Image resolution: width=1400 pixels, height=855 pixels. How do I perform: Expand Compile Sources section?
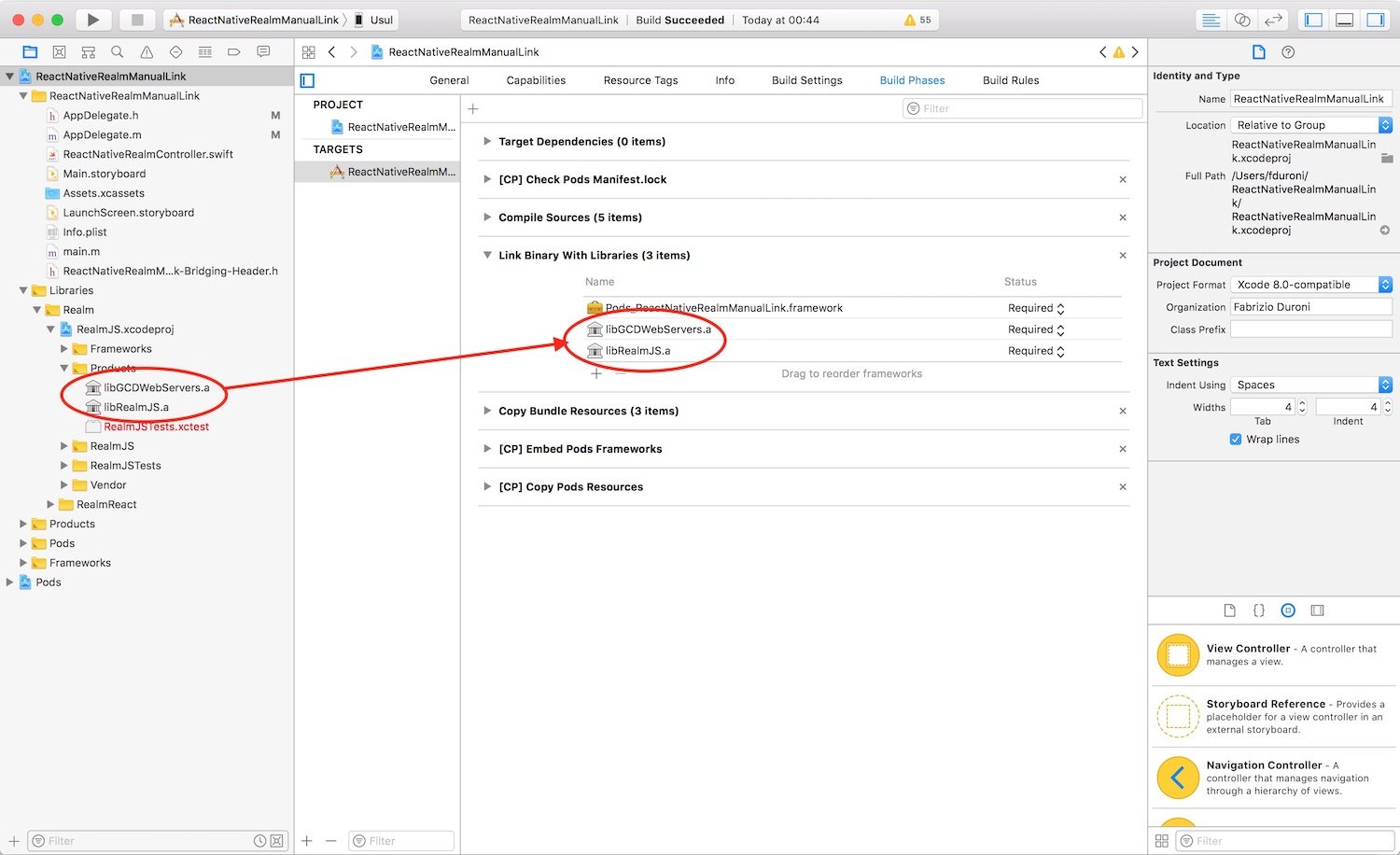point(487,217)
